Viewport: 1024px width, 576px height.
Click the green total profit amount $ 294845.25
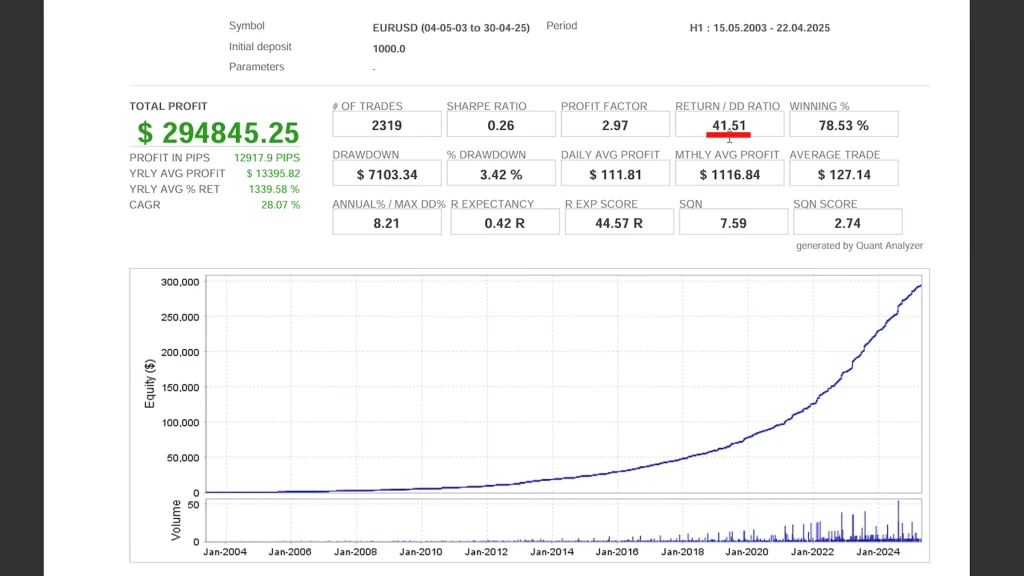(x=218, y=133)
